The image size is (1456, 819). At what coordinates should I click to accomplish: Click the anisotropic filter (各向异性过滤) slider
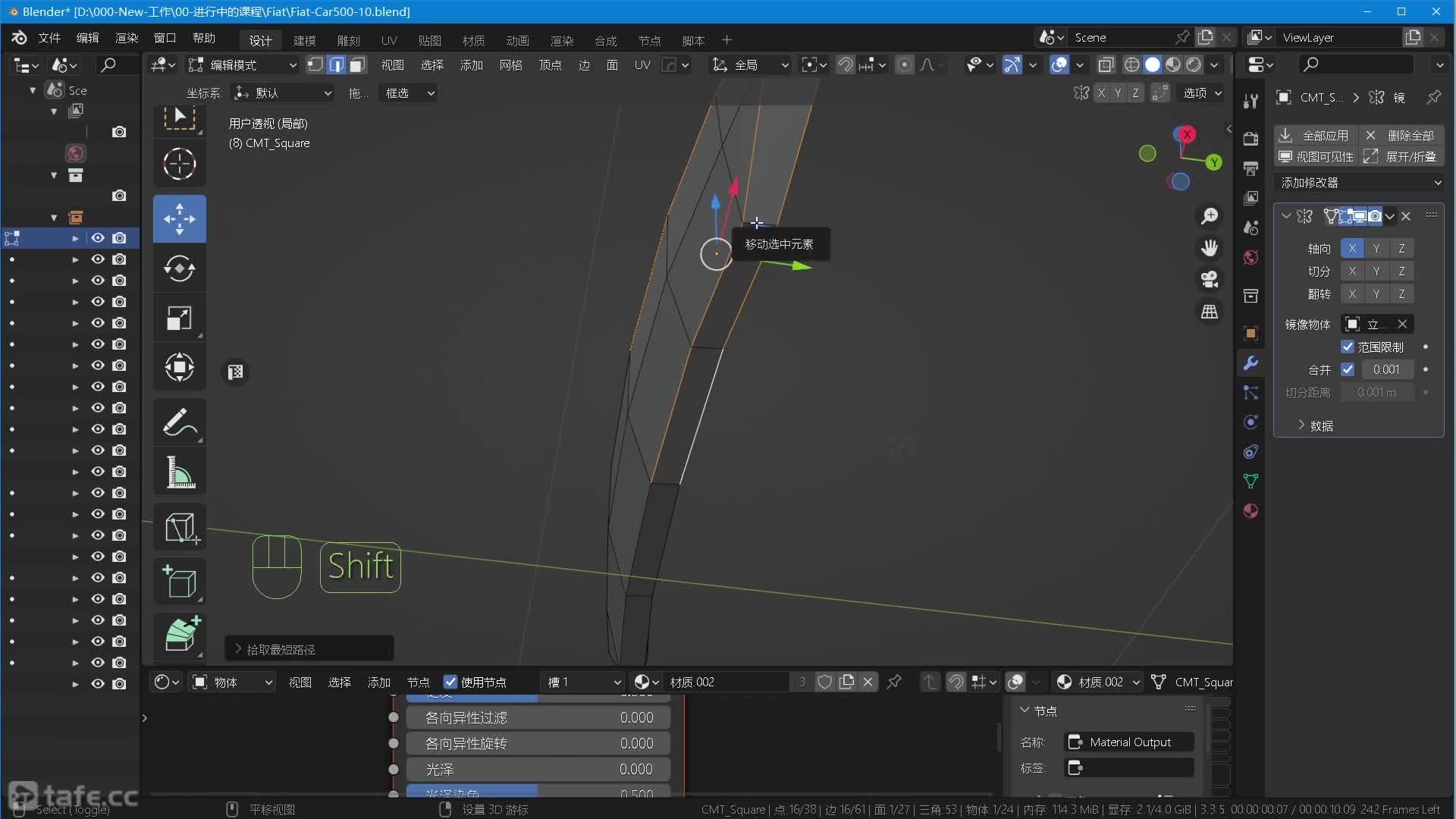(x=538, y=718)
